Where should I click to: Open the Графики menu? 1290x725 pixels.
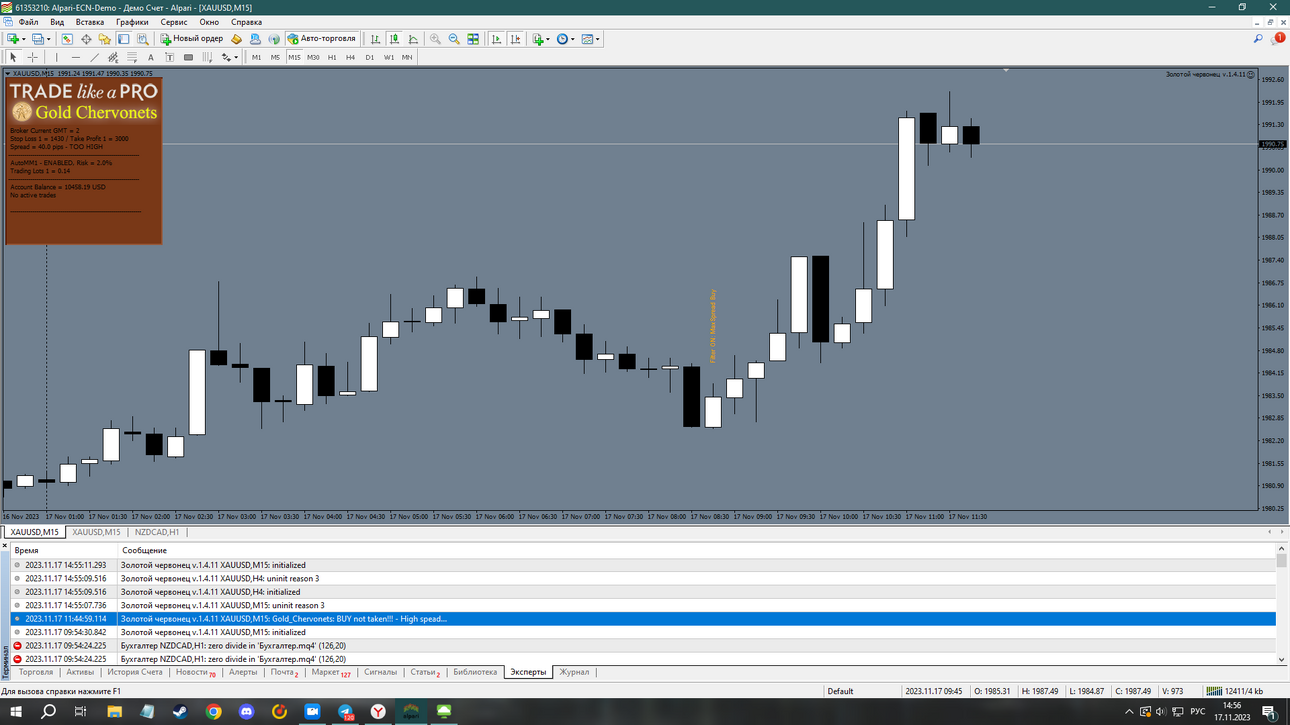(132, 22)
